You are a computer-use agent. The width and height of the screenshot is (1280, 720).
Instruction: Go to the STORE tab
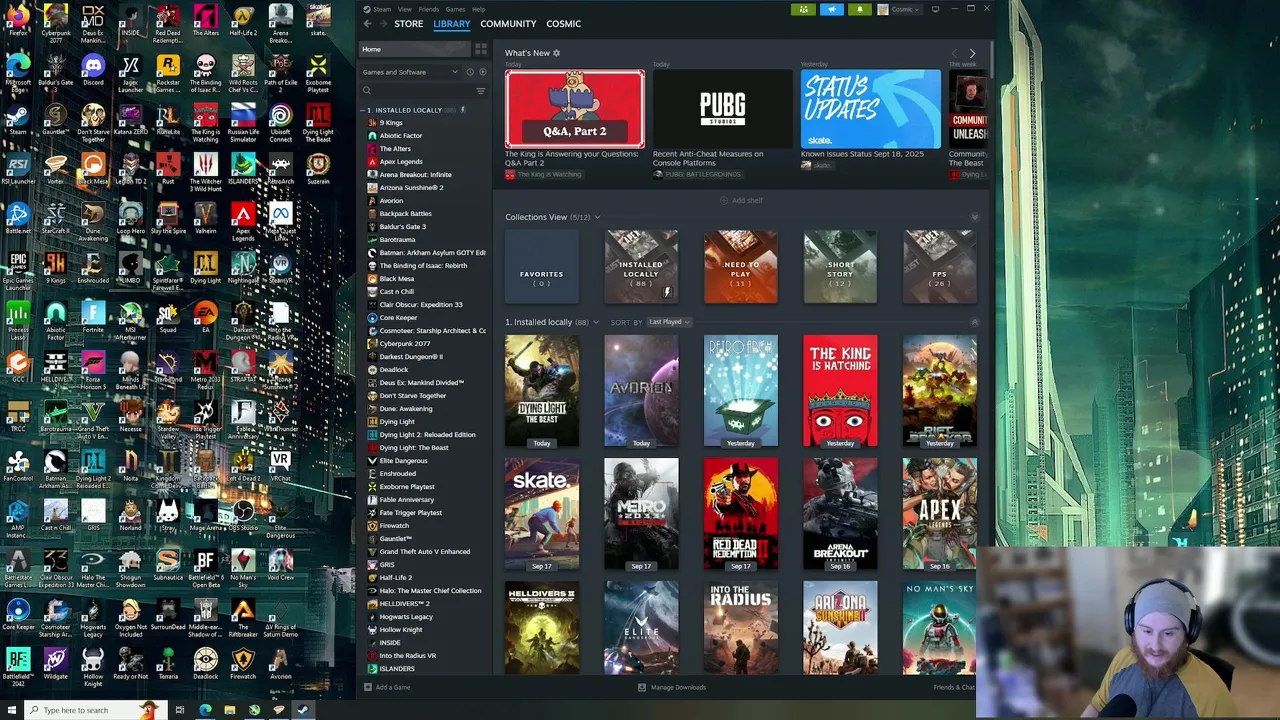pos(408,23)
